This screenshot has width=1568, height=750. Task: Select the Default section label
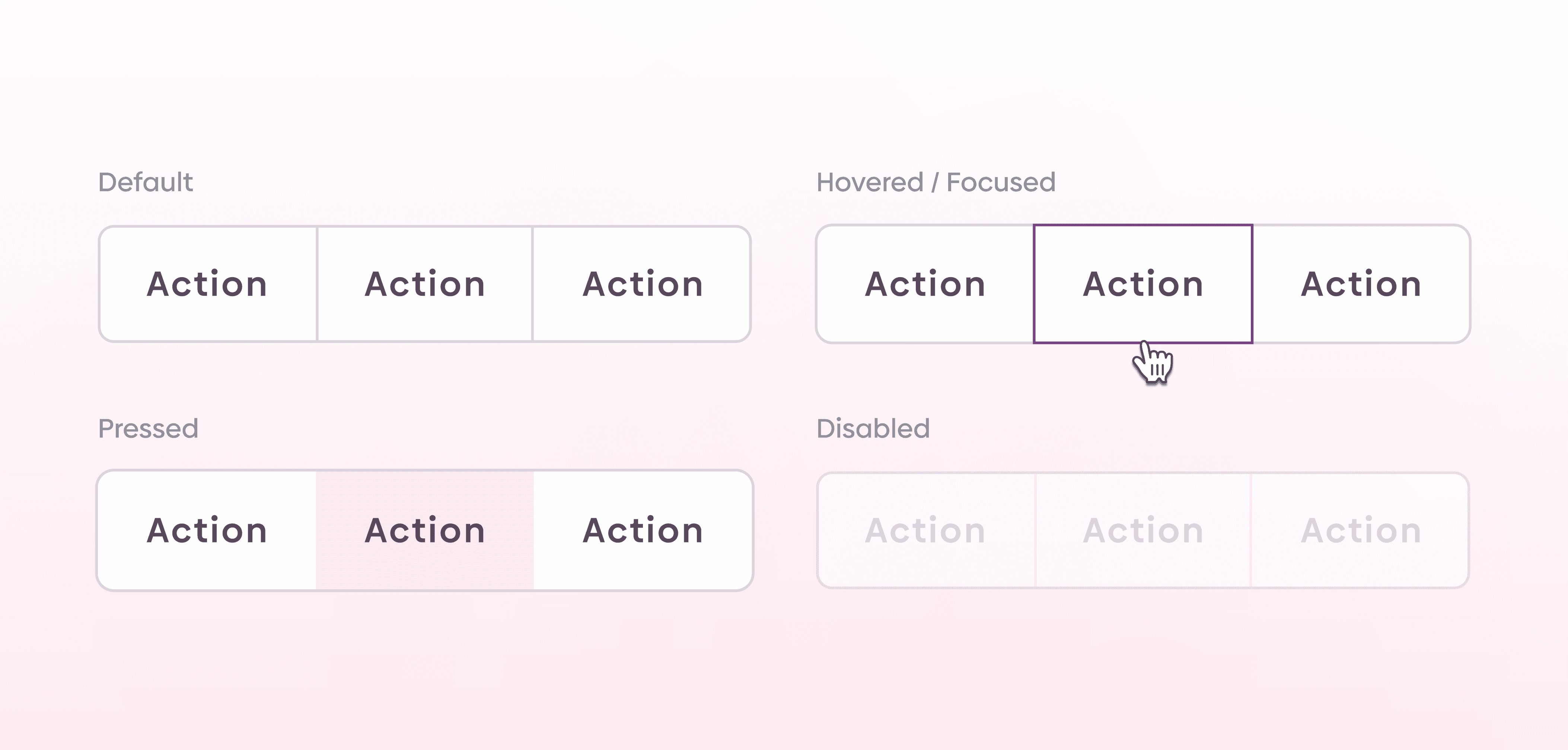tap(146, 181)
